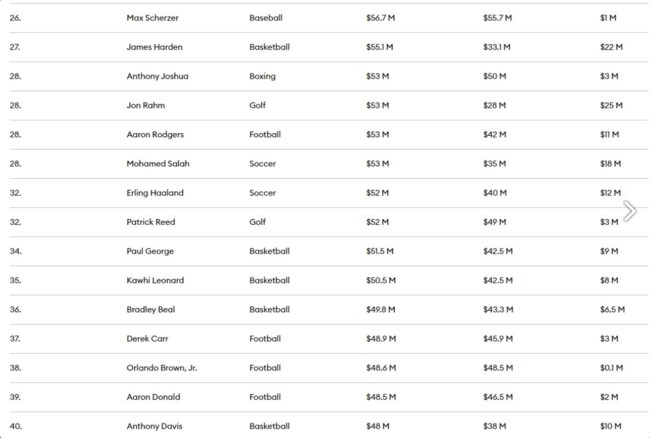
Task: Select Anthony Davis at rank 40
Action: pos(153,427)
